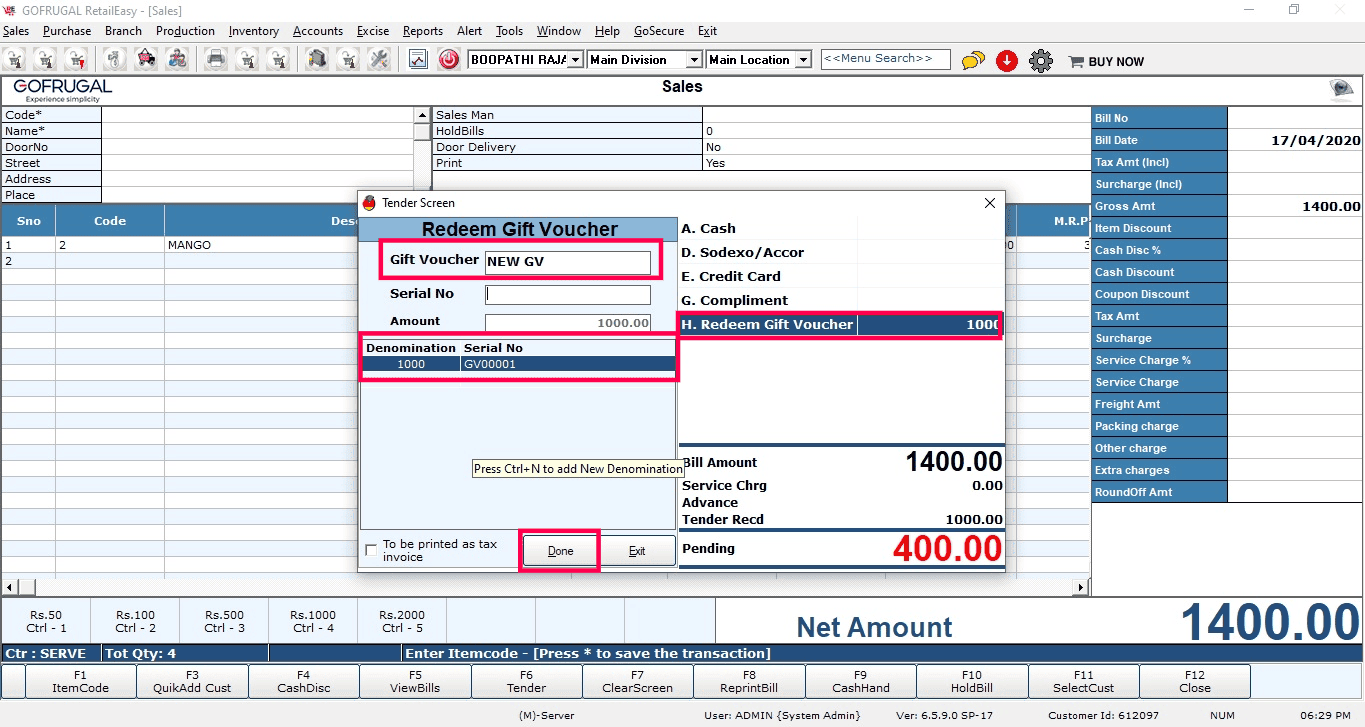
Task: Click the Exit button in Tender Screen
Action: pyautogui.click(x=637, y=551)
